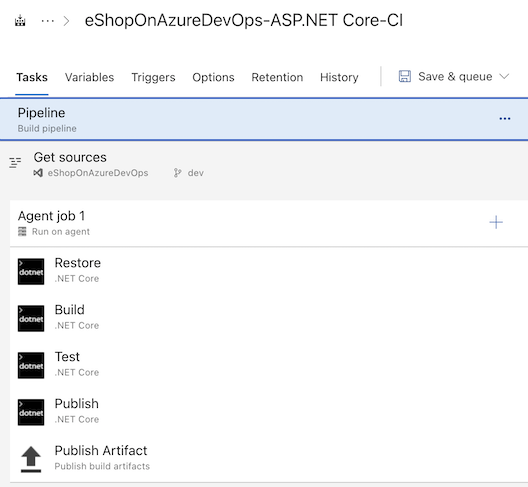528x487 pixels.
Task: Click the Get sources list icon
Action: [15, 162]
